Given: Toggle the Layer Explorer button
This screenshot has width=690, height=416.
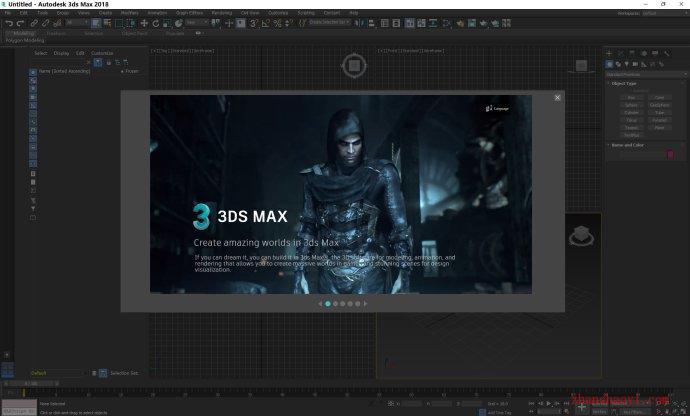Looking at the screenshot, I should [x=396, y=23].
